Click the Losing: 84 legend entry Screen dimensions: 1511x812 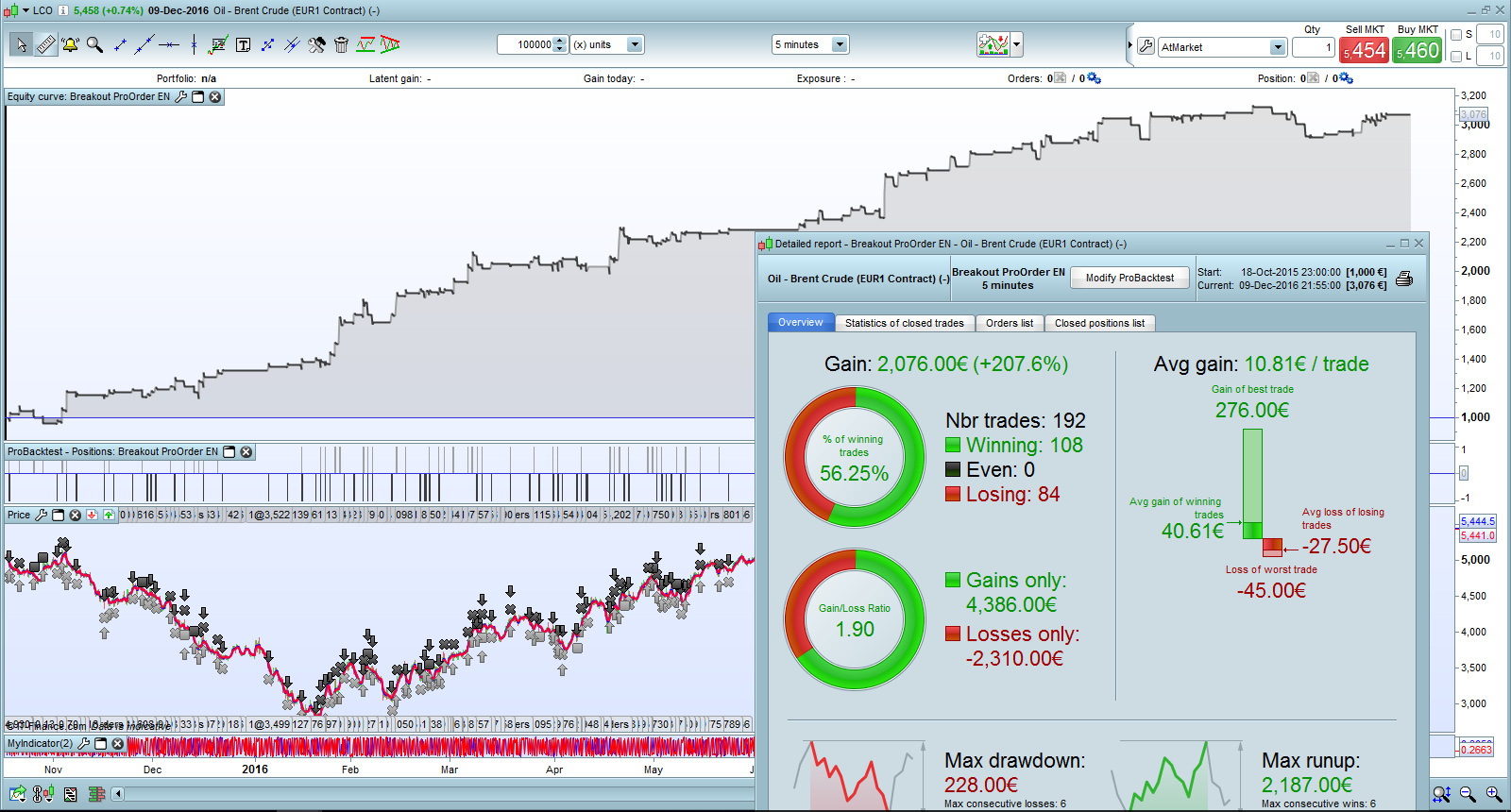coord(1003,495)
